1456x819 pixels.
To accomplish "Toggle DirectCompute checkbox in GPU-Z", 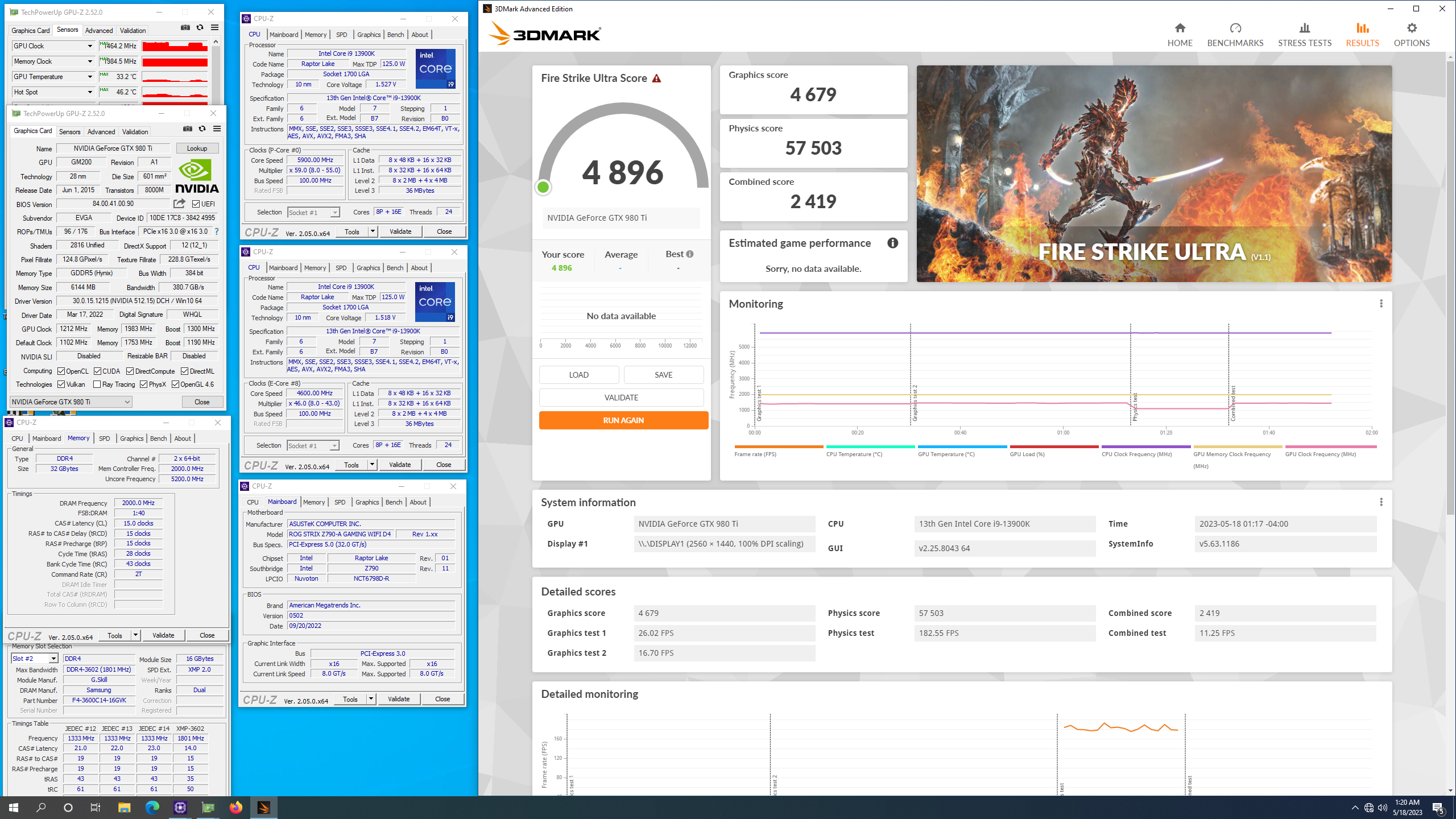I will (130, 371).
